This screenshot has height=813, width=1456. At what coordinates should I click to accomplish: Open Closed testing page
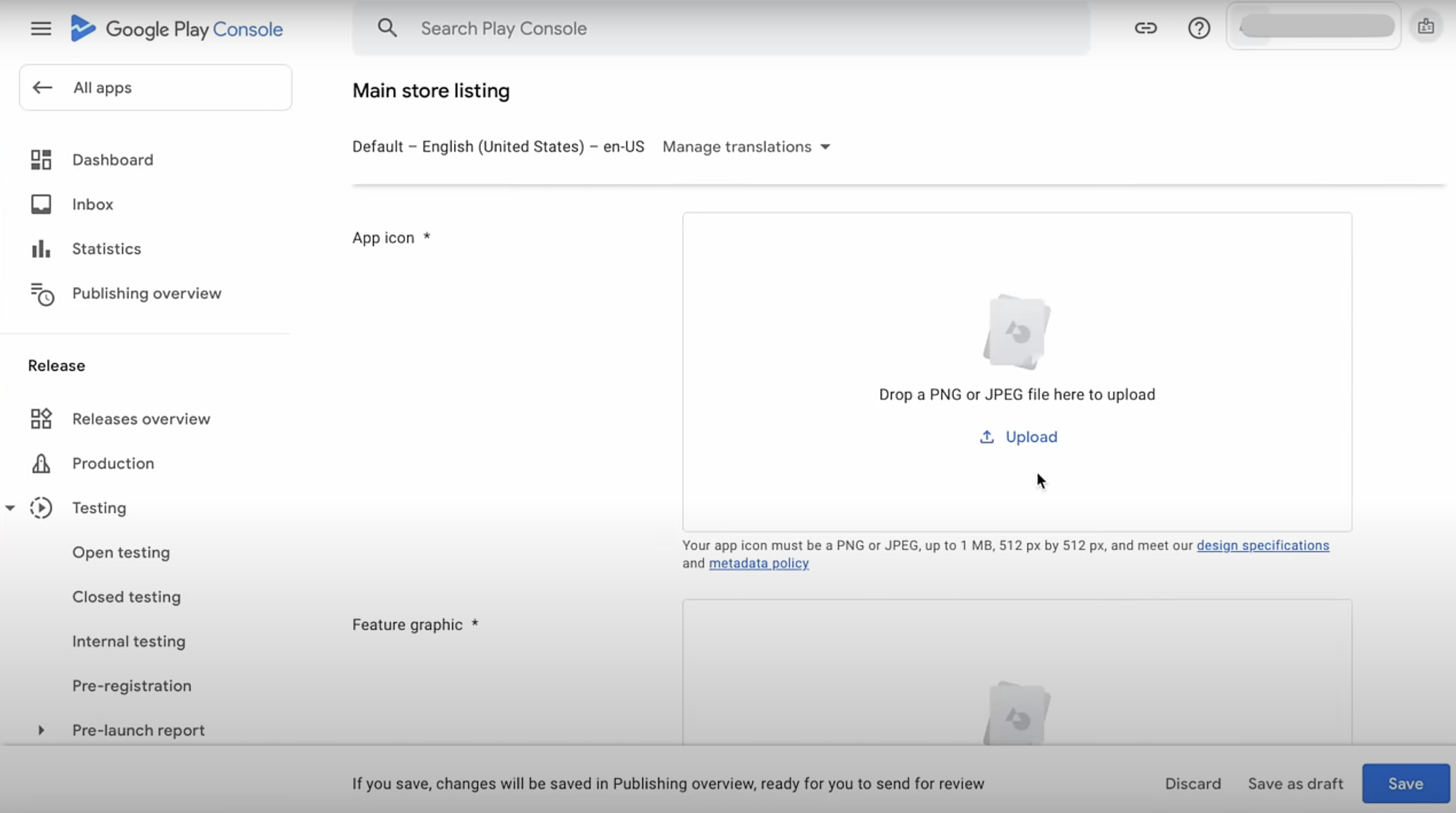[126, 597]
